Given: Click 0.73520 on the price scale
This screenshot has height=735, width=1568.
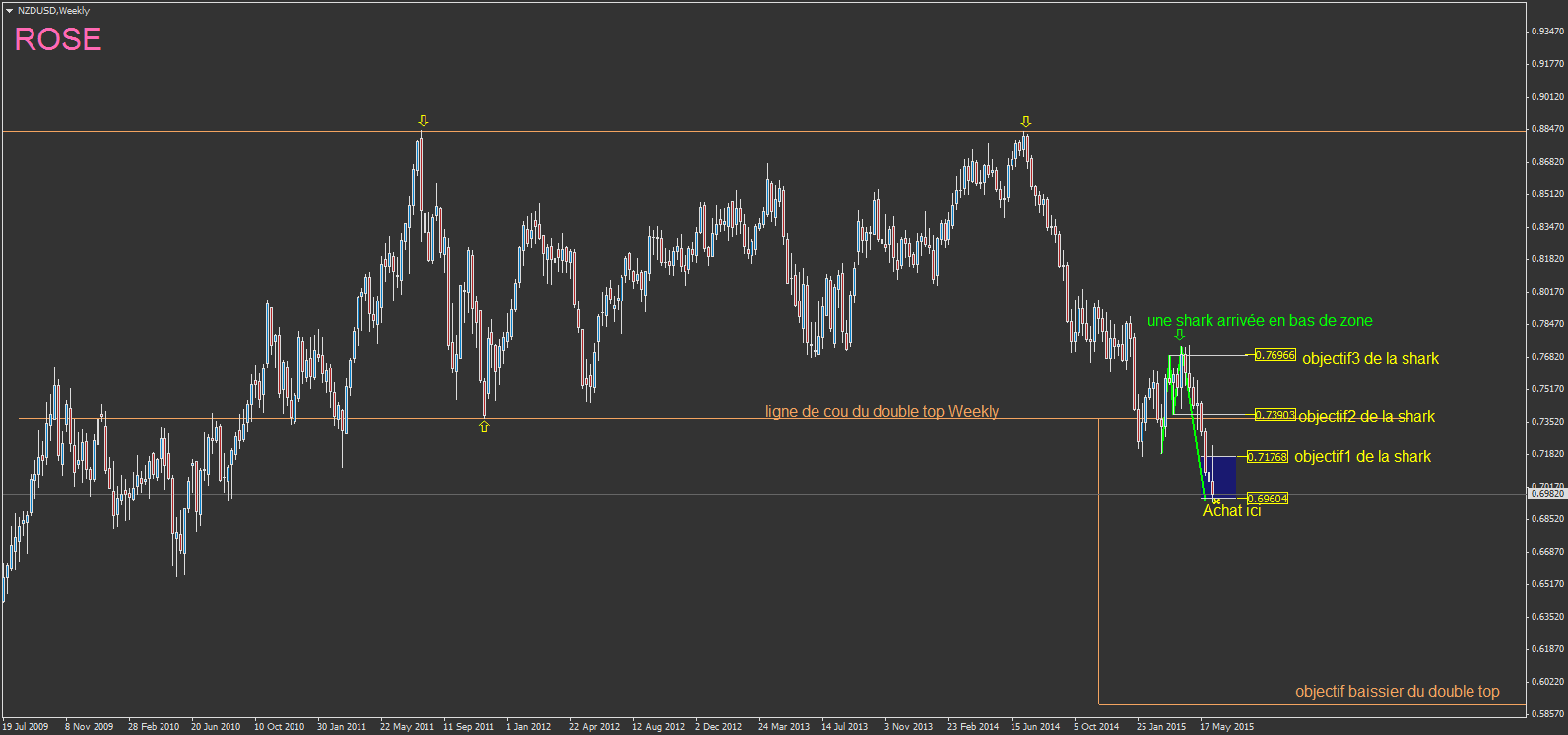Looking at the screenshot, I should point(1546,422).
